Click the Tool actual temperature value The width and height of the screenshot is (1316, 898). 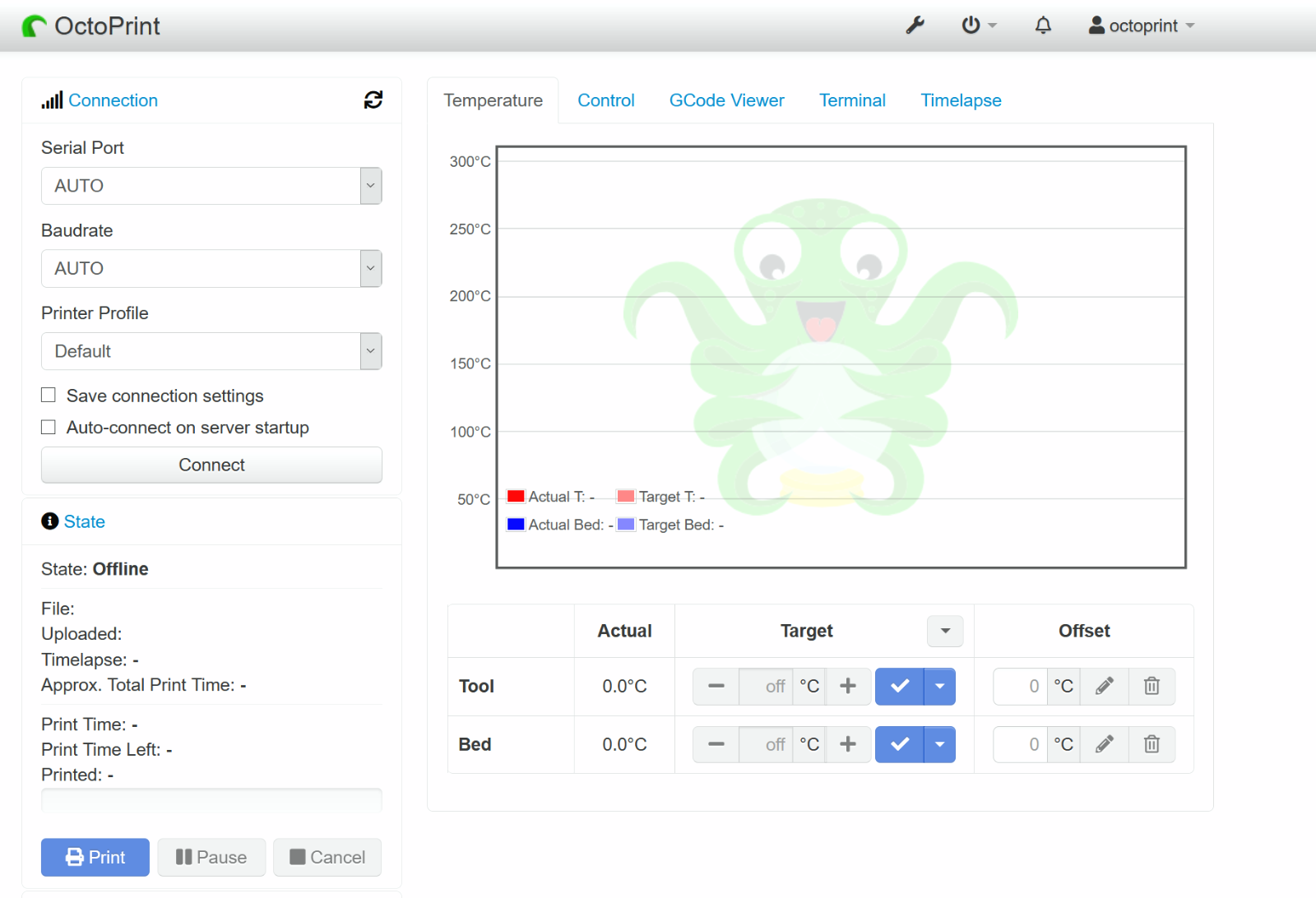[624, 686]
